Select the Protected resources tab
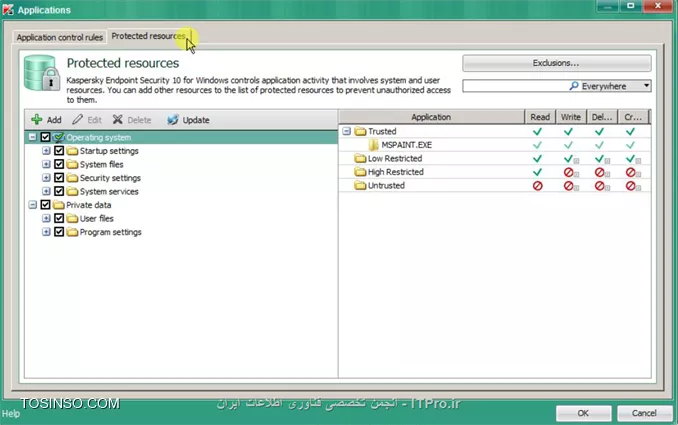The height and width of the screenshot is (425, 678). tap(149, 36)
